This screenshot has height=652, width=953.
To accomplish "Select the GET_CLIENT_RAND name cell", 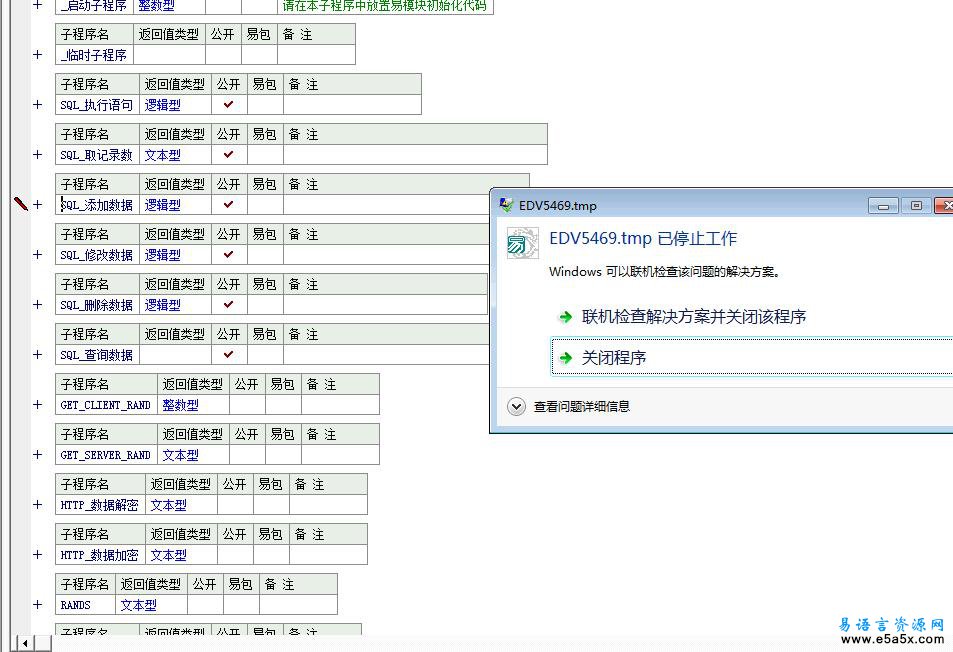I will tap(106, 405).
